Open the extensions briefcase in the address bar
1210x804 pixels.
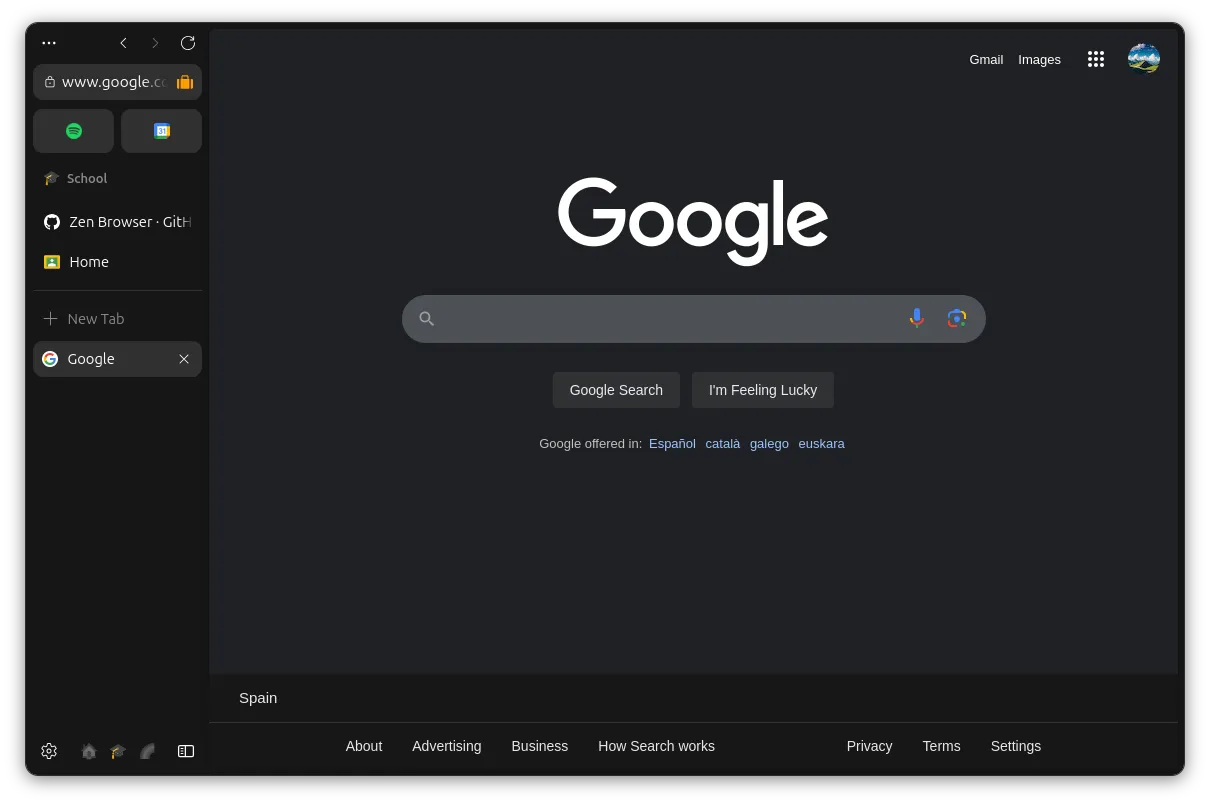[185, 82]
